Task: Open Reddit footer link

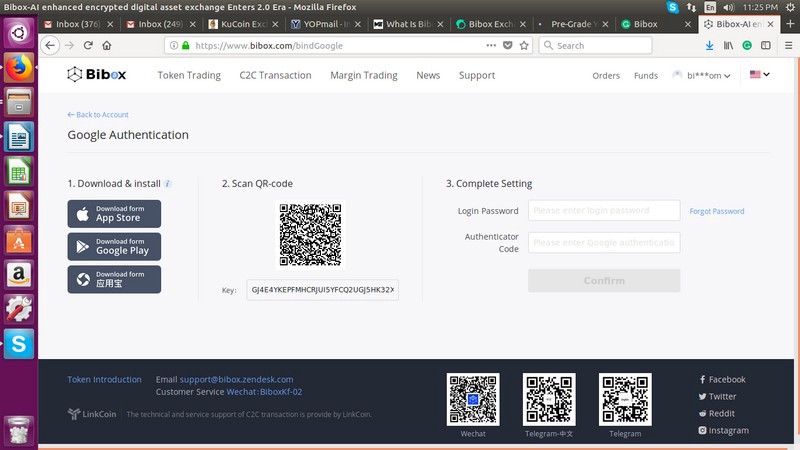Action: point(716,413)
